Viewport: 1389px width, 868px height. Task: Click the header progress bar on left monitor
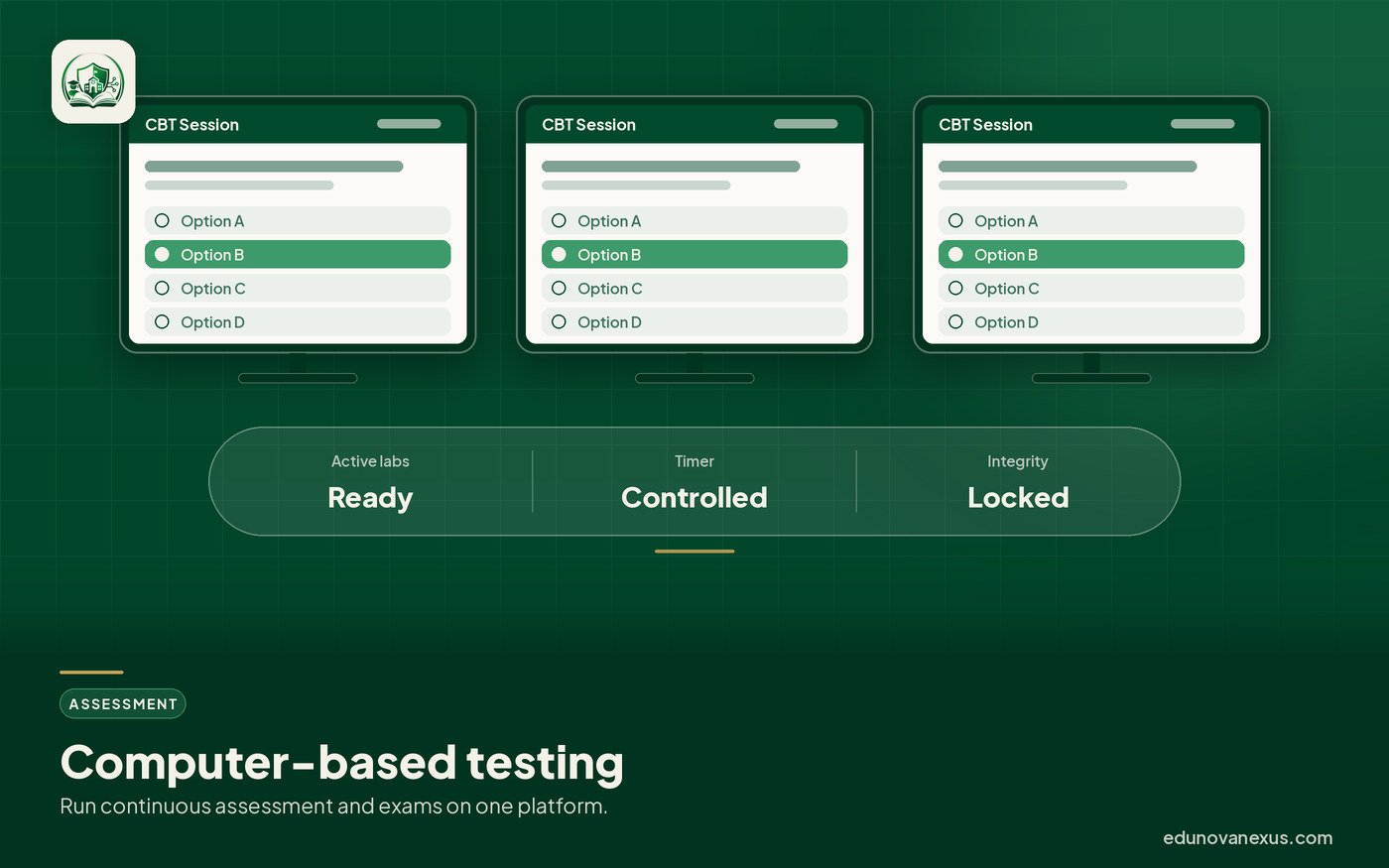(409, 124)
